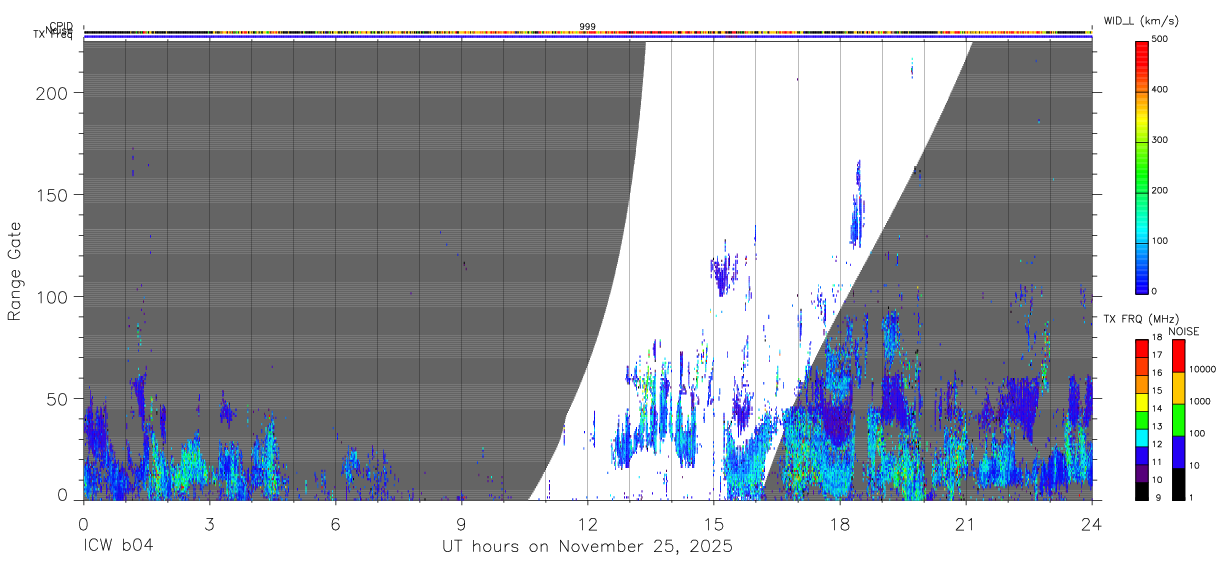Click the multicolored noise strip above the plot

588,32
